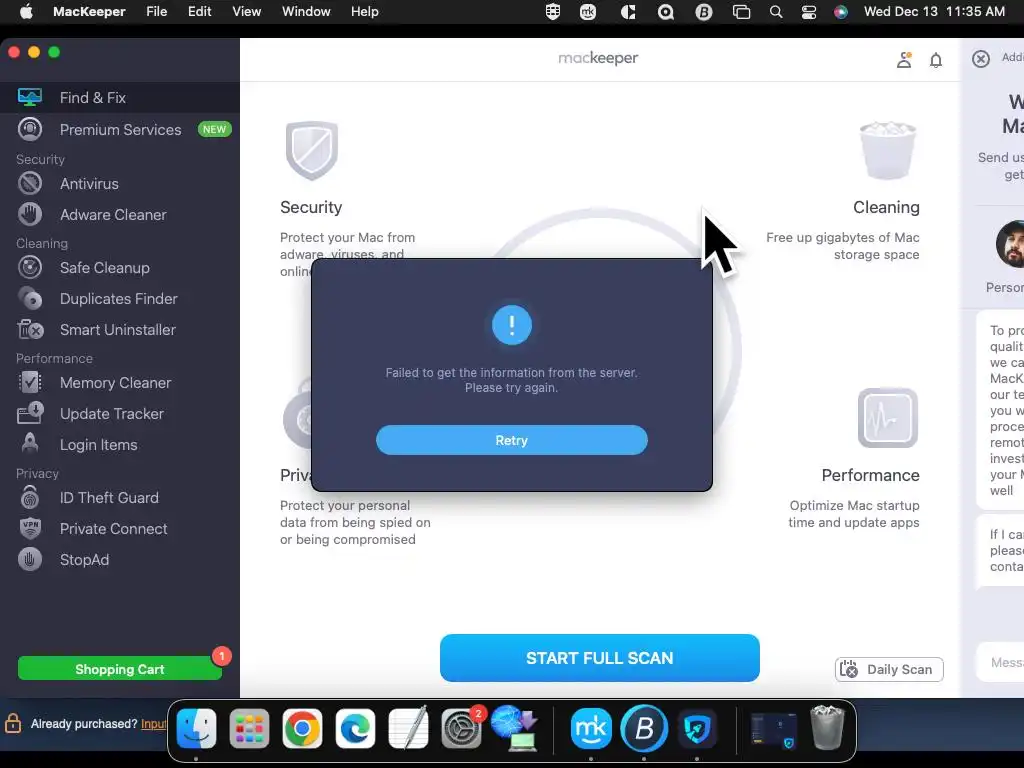Select Antivirus in sidebar
Image resolution: width=1024 pixels, height=768 pixels.
(120, 184)
